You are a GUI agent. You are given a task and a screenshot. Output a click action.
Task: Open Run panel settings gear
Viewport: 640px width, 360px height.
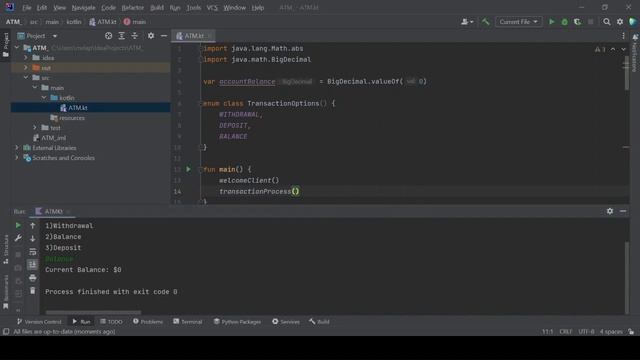(610, 211)
